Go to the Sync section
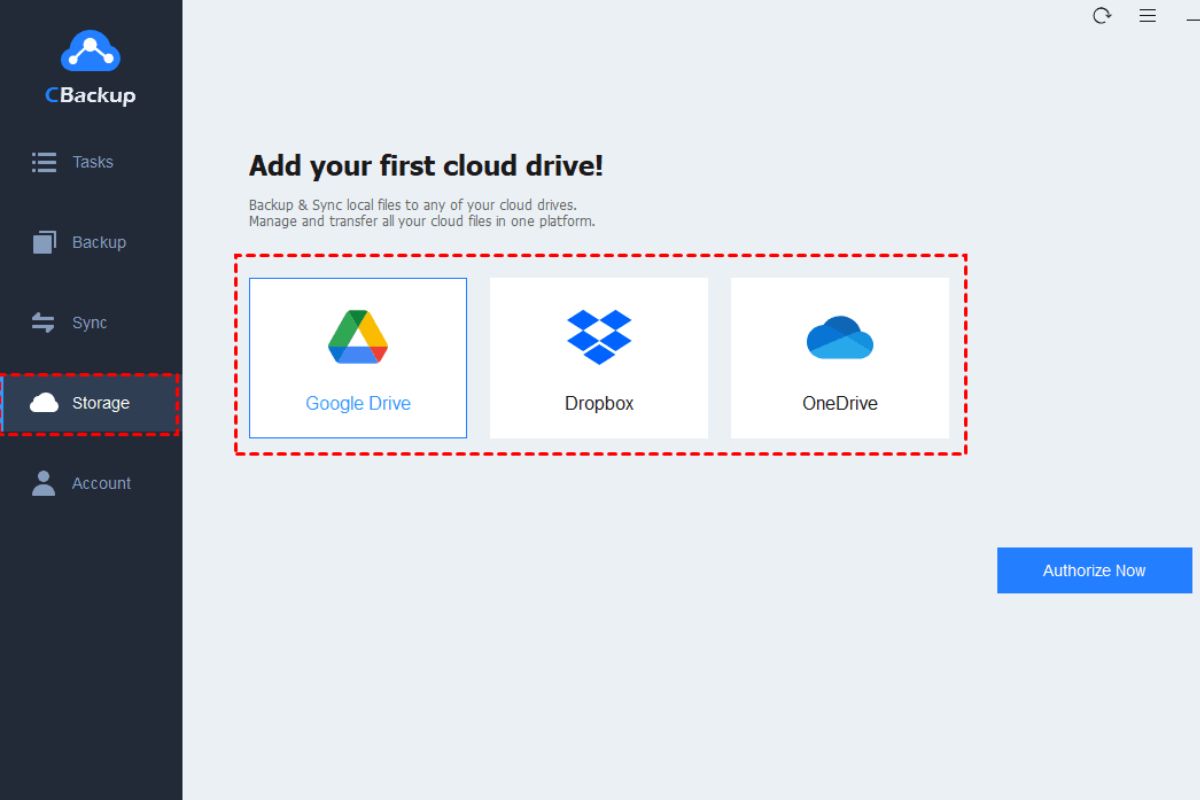1200x800 pixels. pos(91,323)
